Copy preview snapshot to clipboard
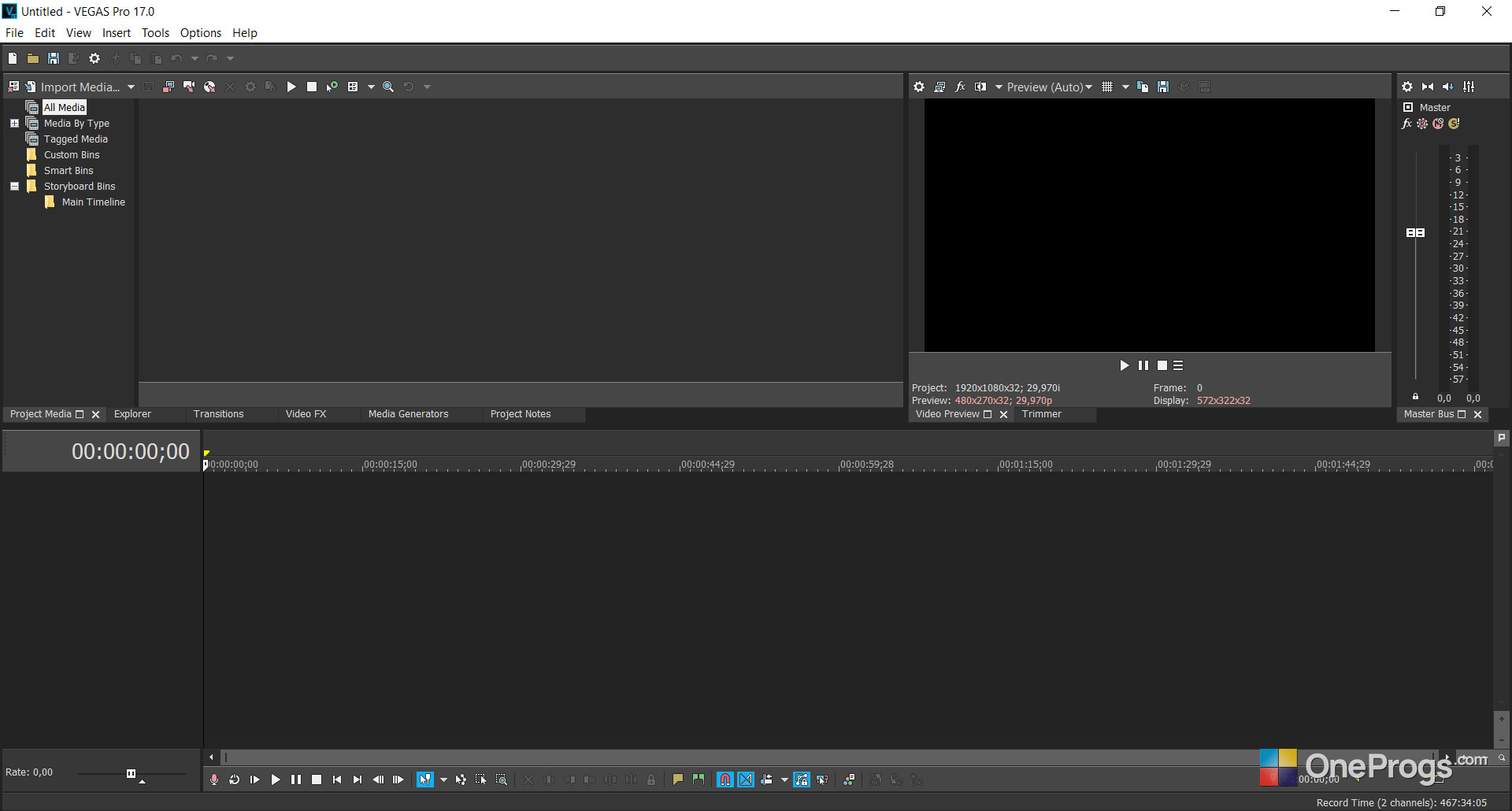Viewport: 1512px width, 811px height. (x=1143, y=87)
